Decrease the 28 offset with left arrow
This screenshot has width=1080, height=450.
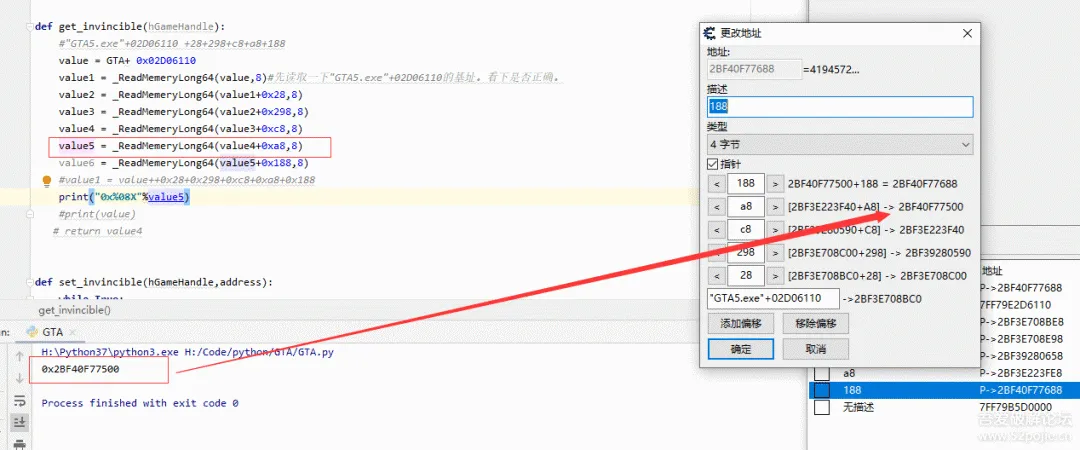click(716, 276)
